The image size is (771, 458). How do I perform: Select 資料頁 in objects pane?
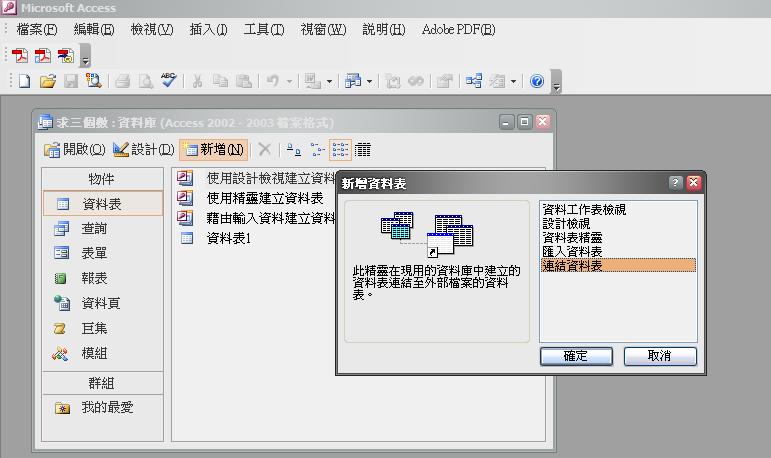point(102,303)
